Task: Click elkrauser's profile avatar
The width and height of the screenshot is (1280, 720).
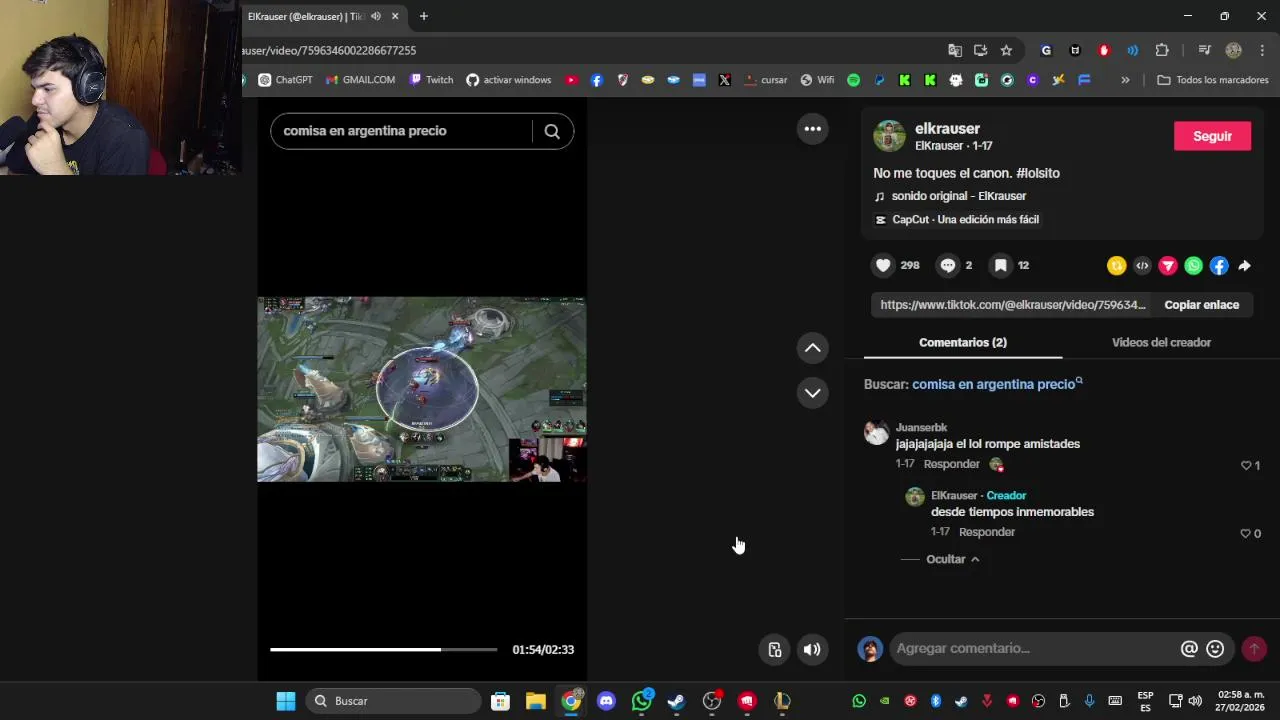Action: point(889,136)
